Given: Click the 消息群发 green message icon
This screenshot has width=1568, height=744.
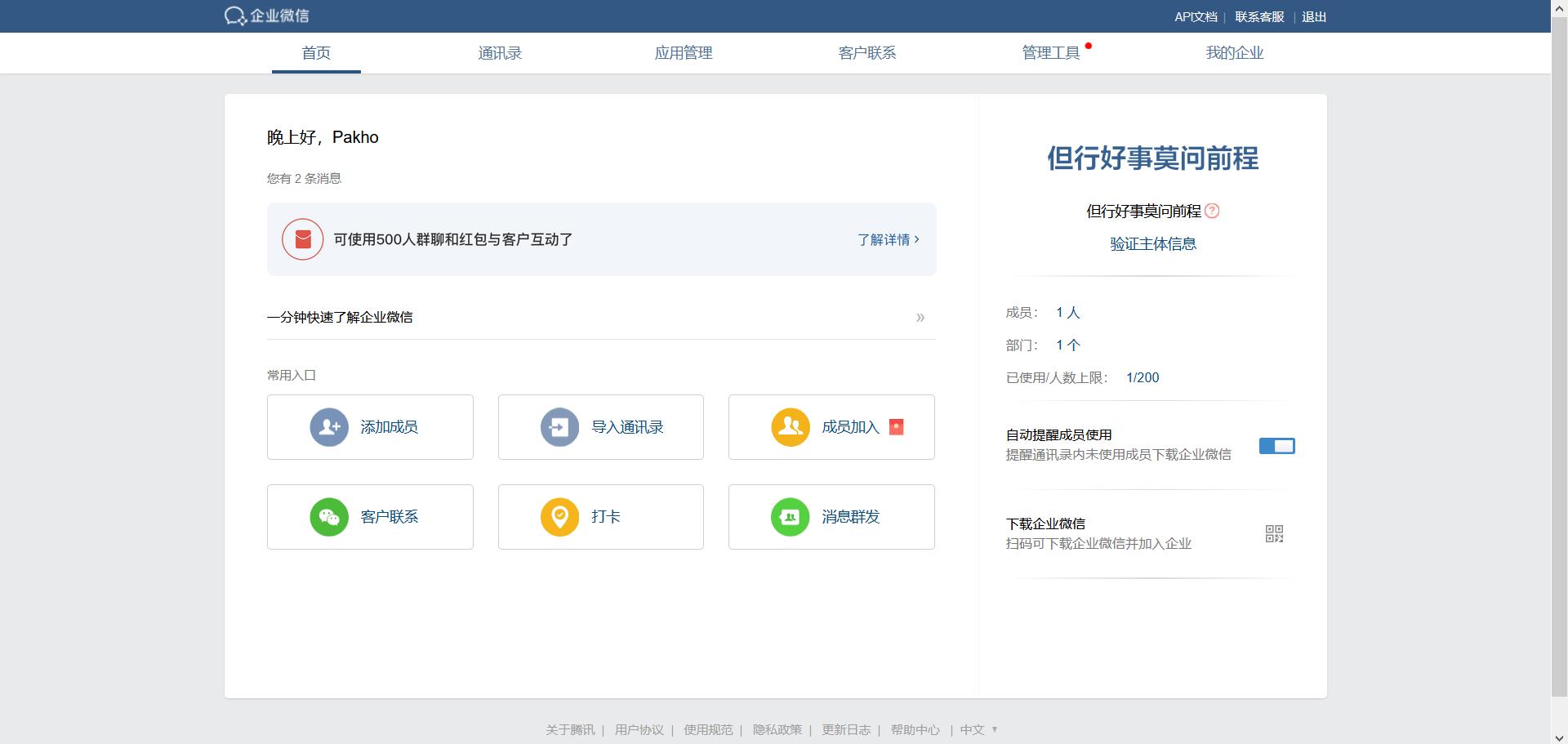Looking at the screenshot, I should pos(791,517).
